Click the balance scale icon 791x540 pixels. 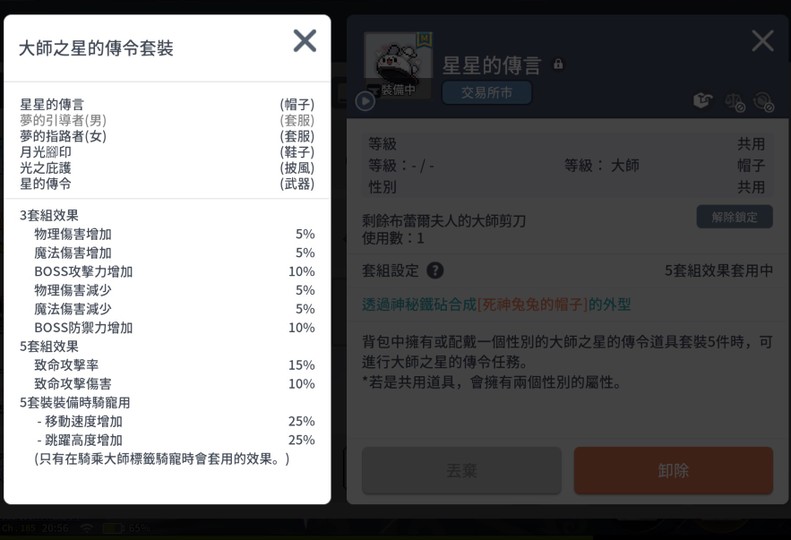pyautogui.click(x=734, y=101)
